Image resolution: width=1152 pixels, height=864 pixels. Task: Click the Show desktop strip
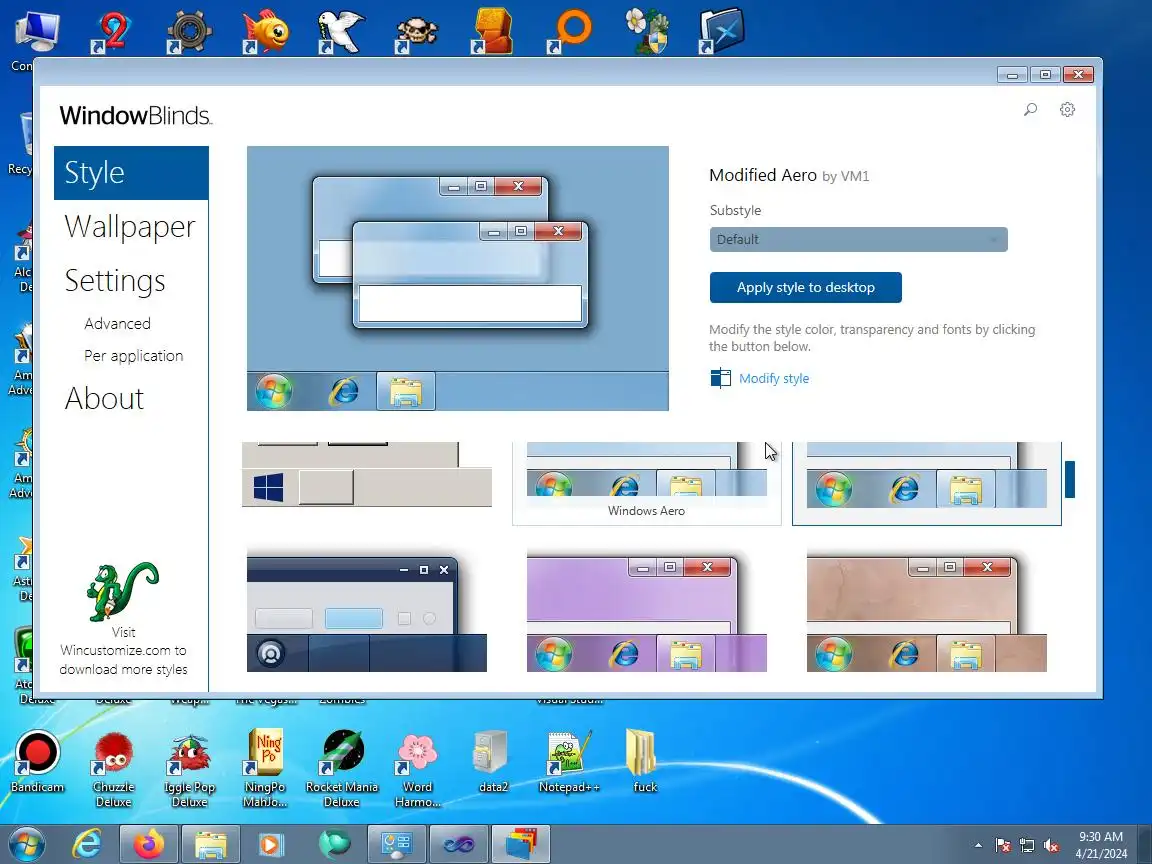click(x=1145, y=844)
